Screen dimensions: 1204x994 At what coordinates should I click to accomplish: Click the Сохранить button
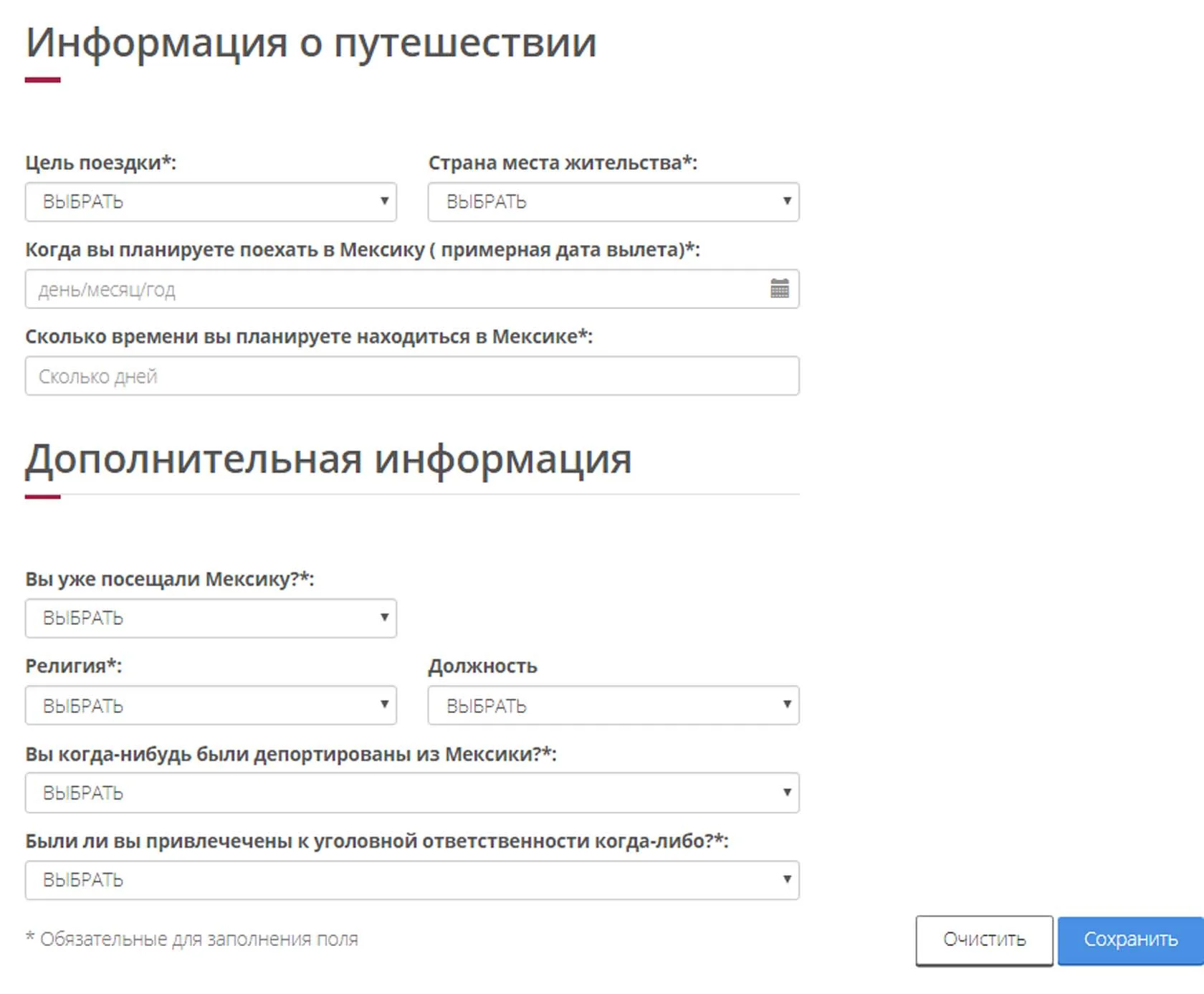pyautogui.click(x=1131, y=940)
